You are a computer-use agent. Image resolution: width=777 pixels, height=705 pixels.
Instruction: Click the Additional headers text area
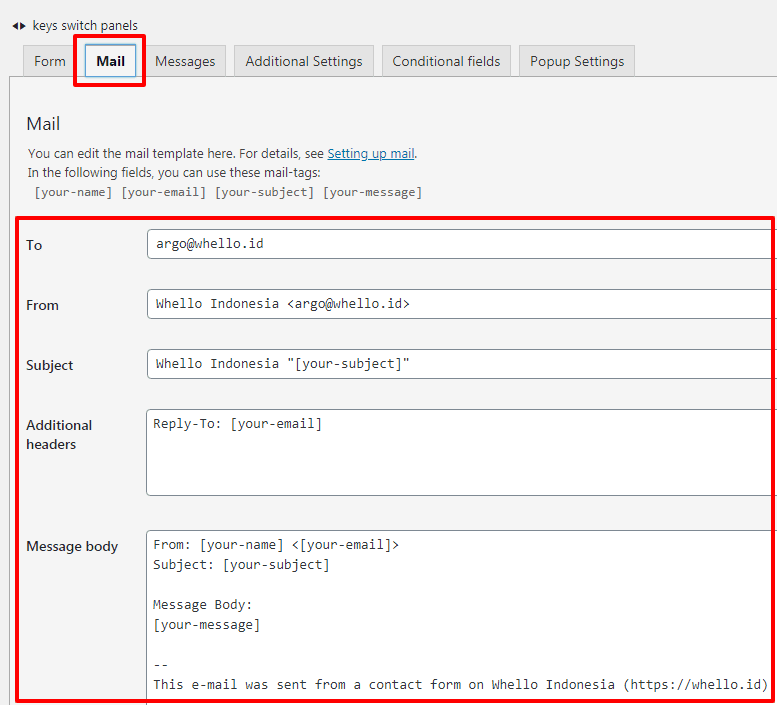pos(460,452)
